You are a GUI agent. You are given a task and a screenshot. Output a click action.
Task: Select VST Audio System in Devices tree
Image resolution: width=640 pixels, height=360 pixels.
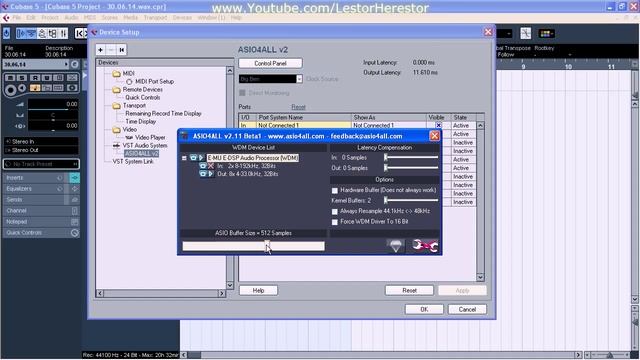coord(145,145)
